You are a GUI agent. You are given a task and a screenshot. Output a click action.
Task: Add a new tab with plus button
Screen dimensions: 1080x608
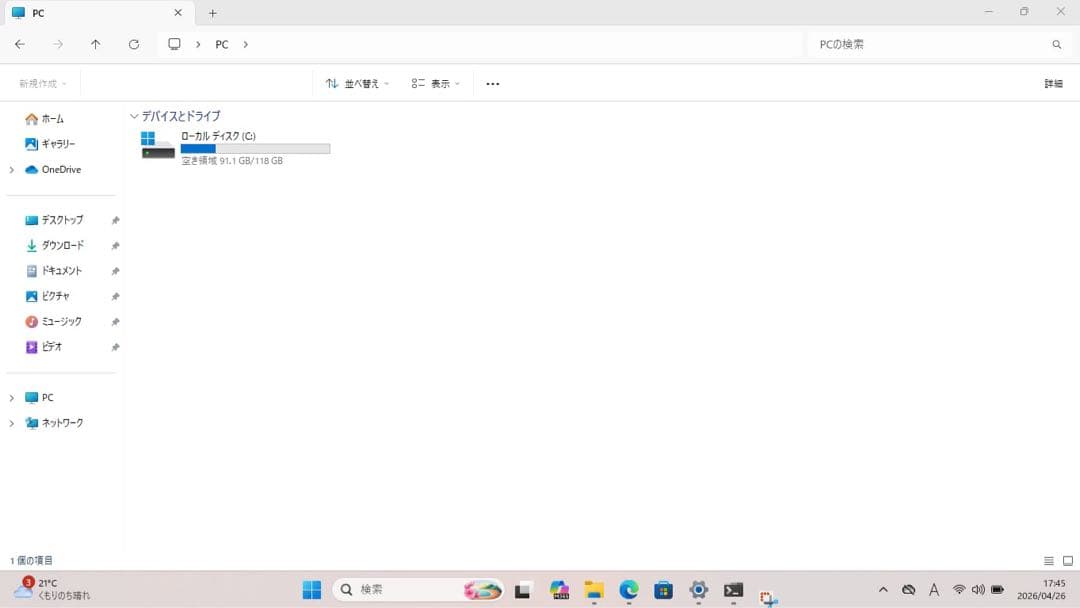click(x=213, y=13)
